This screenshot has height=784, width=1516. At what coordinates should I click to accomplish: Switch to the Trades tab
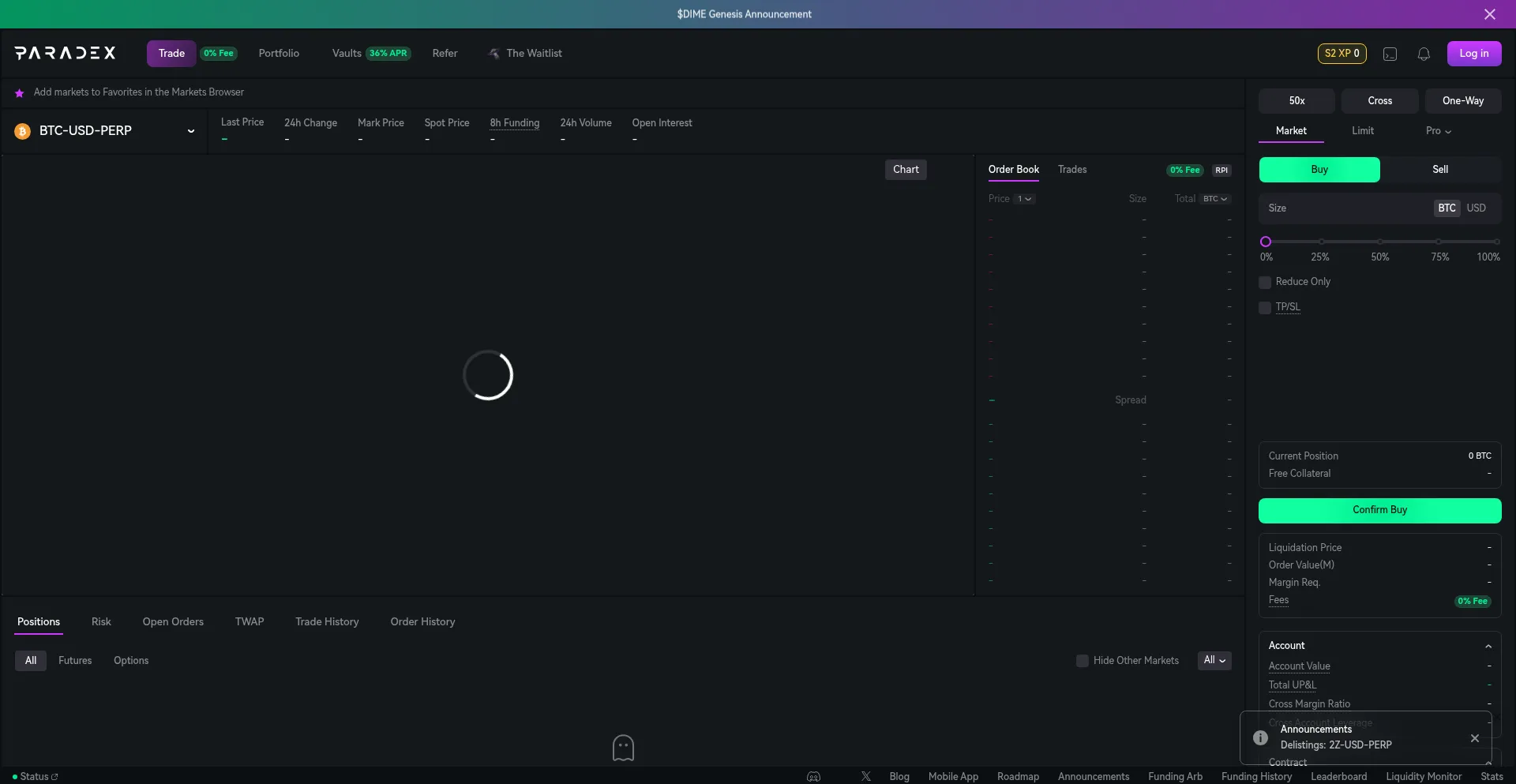(x=1071, y=170)
